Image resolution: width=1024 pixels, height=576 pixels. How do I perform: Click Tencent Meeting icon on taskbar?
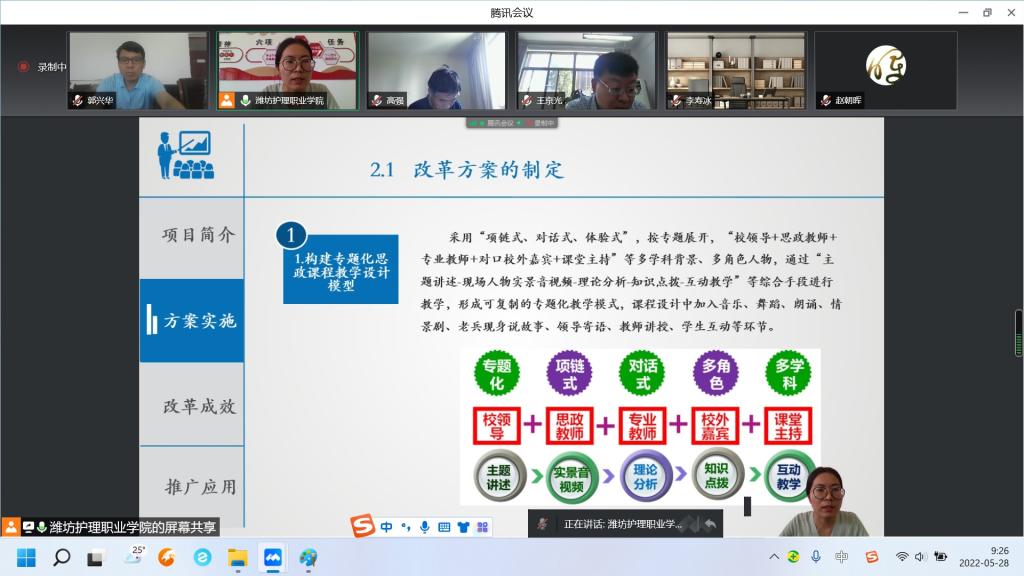tap(273, 557)
